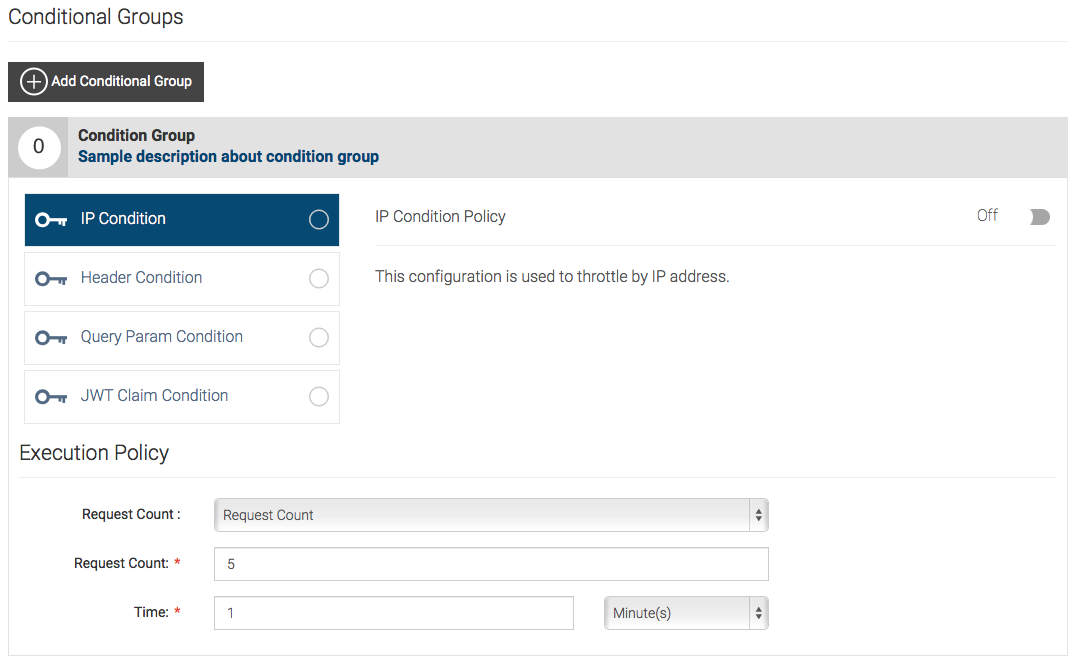
Task: Turn on the IP Condition Policy switch
Action: click(1039, 217)
